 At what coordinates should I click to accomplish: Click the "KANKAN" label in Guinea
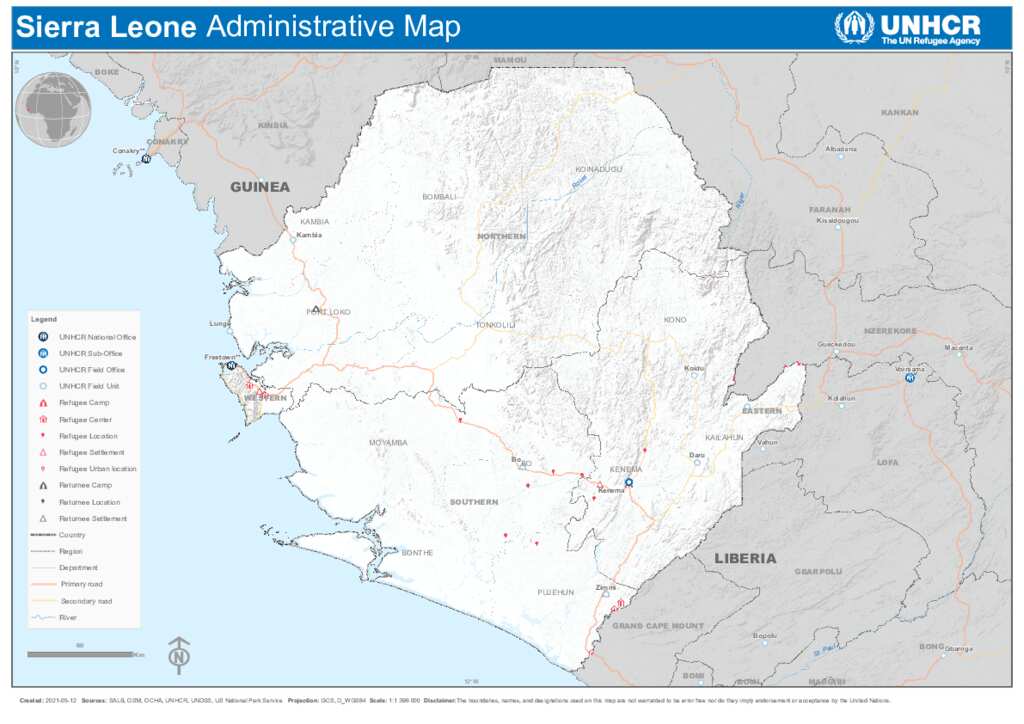(x=900, y=113)
